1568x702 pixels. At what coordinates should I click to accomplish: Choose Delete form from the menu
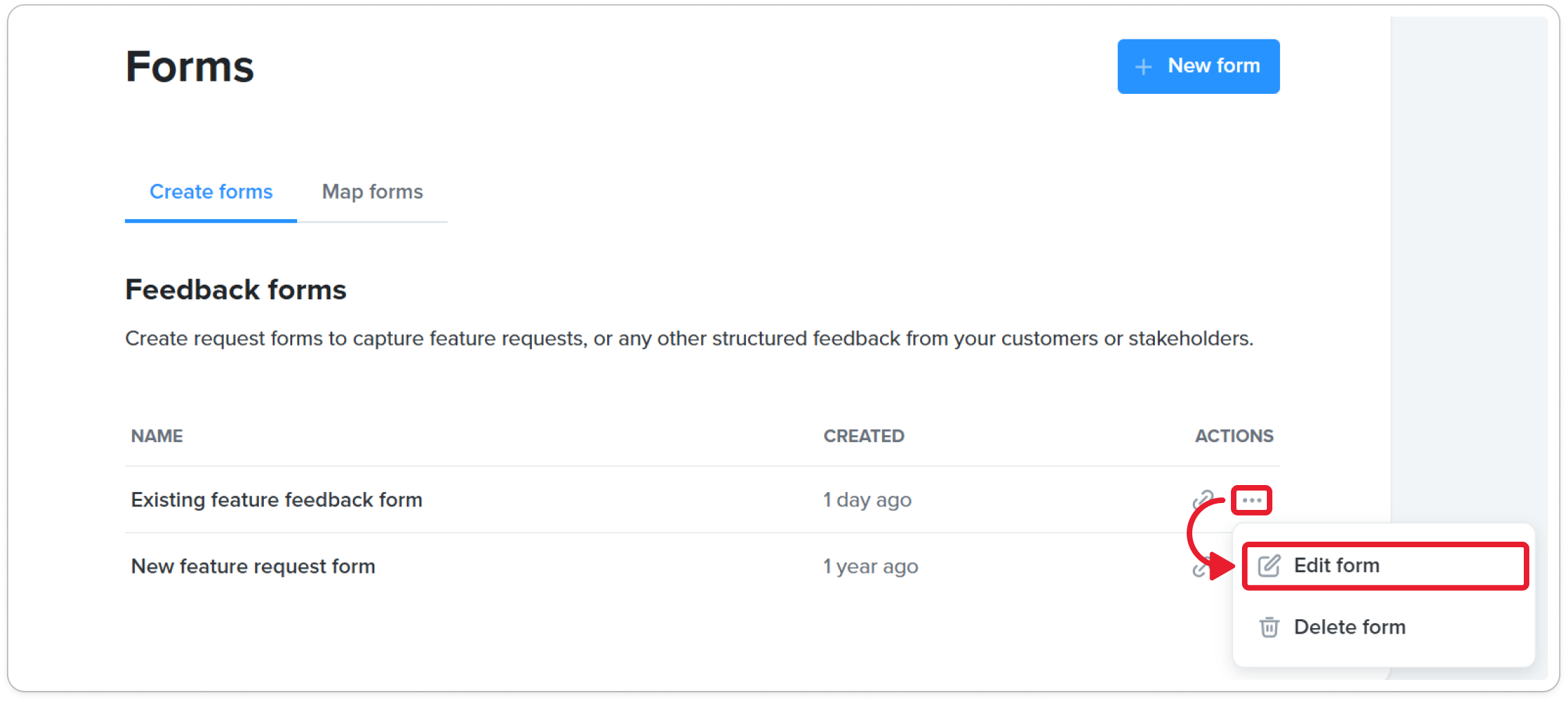tap(1349, 627)
